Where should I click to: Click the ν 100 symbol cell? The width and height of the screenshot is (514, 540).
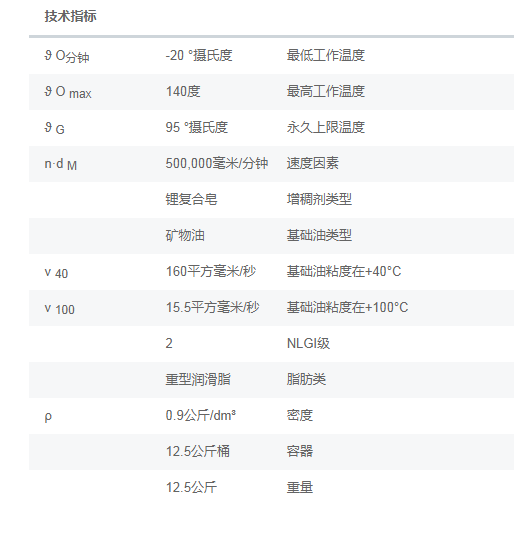60,309
